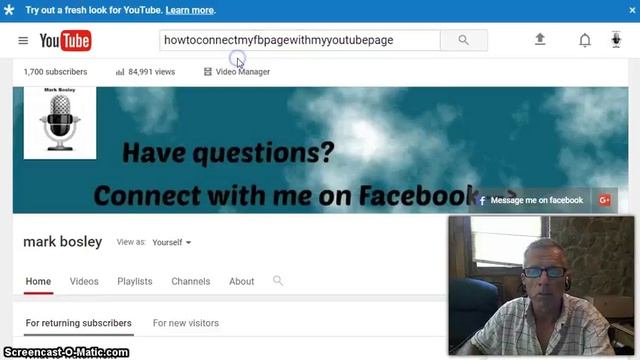Open the account avatar menu
This screenshot has width=640, height=360.
616,40
